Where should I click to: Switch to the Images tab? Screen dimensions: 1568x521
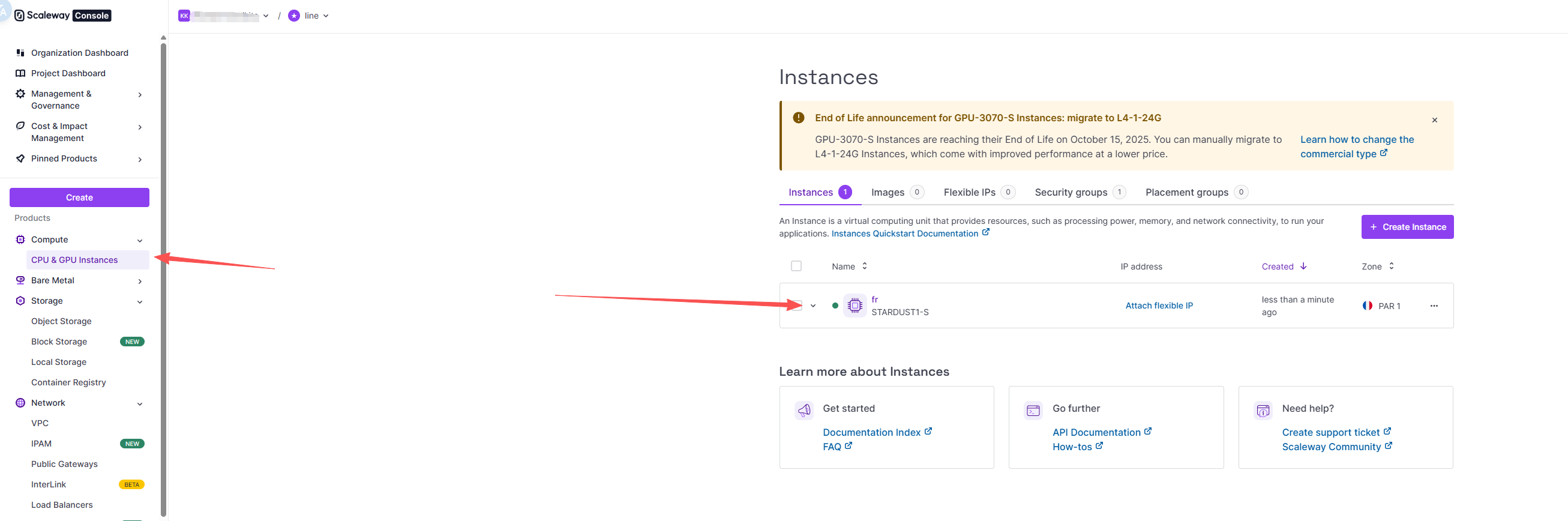(x=897, y=192)
